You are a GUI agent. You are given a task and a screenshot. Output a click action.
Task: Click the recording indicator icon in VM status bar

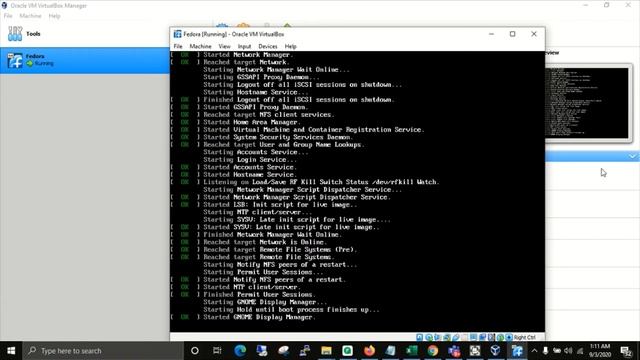482,337
